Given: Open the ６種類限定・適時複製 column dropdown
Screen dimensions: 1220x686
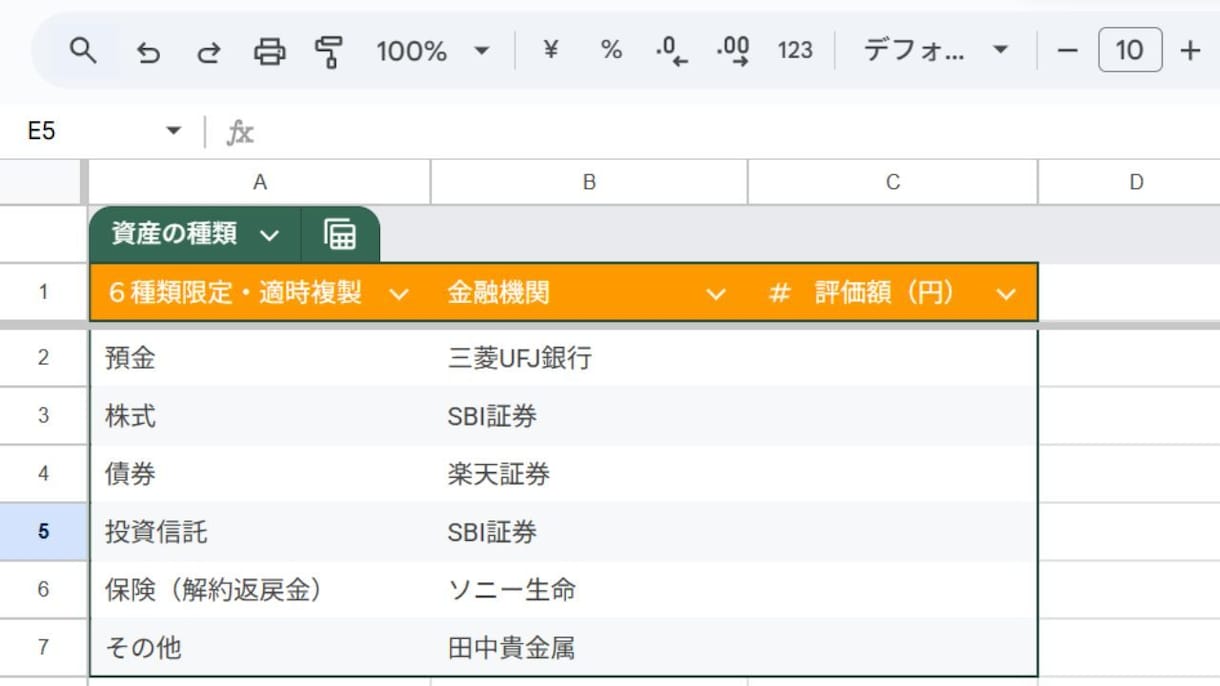Looking at the screenshot, I should click(398, 294).
